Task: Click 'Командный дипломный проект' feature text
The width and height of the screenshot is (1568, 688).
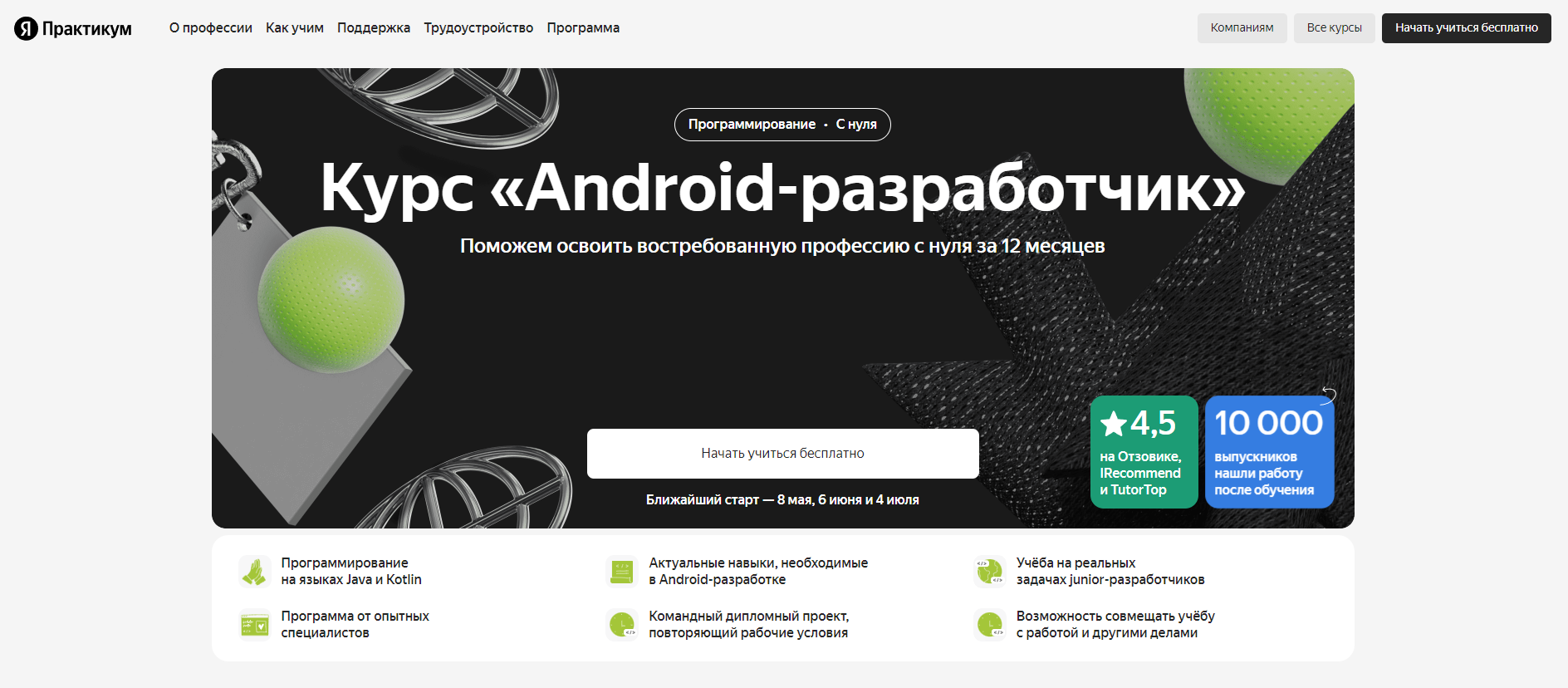Action: pyautogui.click(x=749, y=625)
